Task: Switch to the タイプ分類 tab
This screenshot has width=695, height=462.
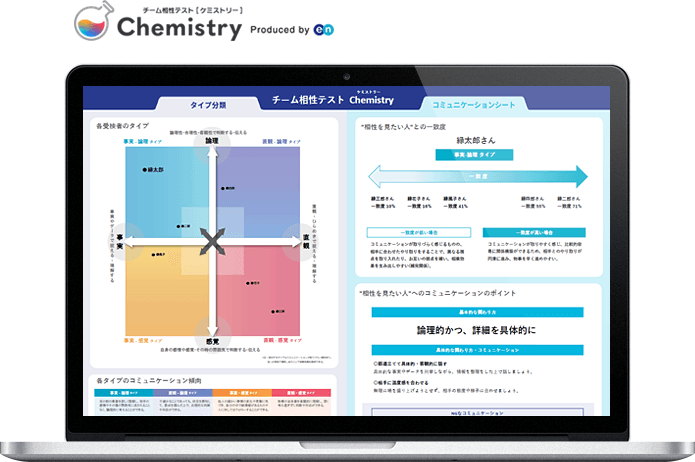Action: pyautogui.click(x=207, y=104)
